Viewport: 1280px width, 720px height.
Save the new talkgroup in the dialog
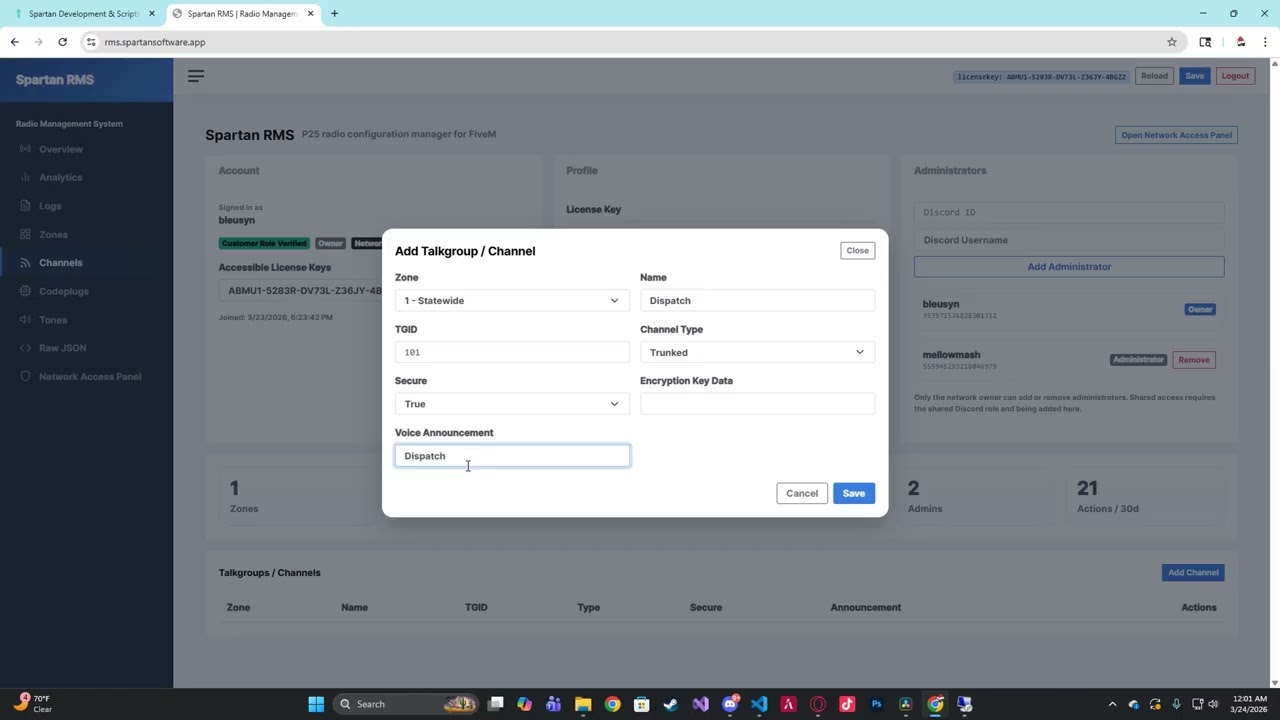(854, 493)
